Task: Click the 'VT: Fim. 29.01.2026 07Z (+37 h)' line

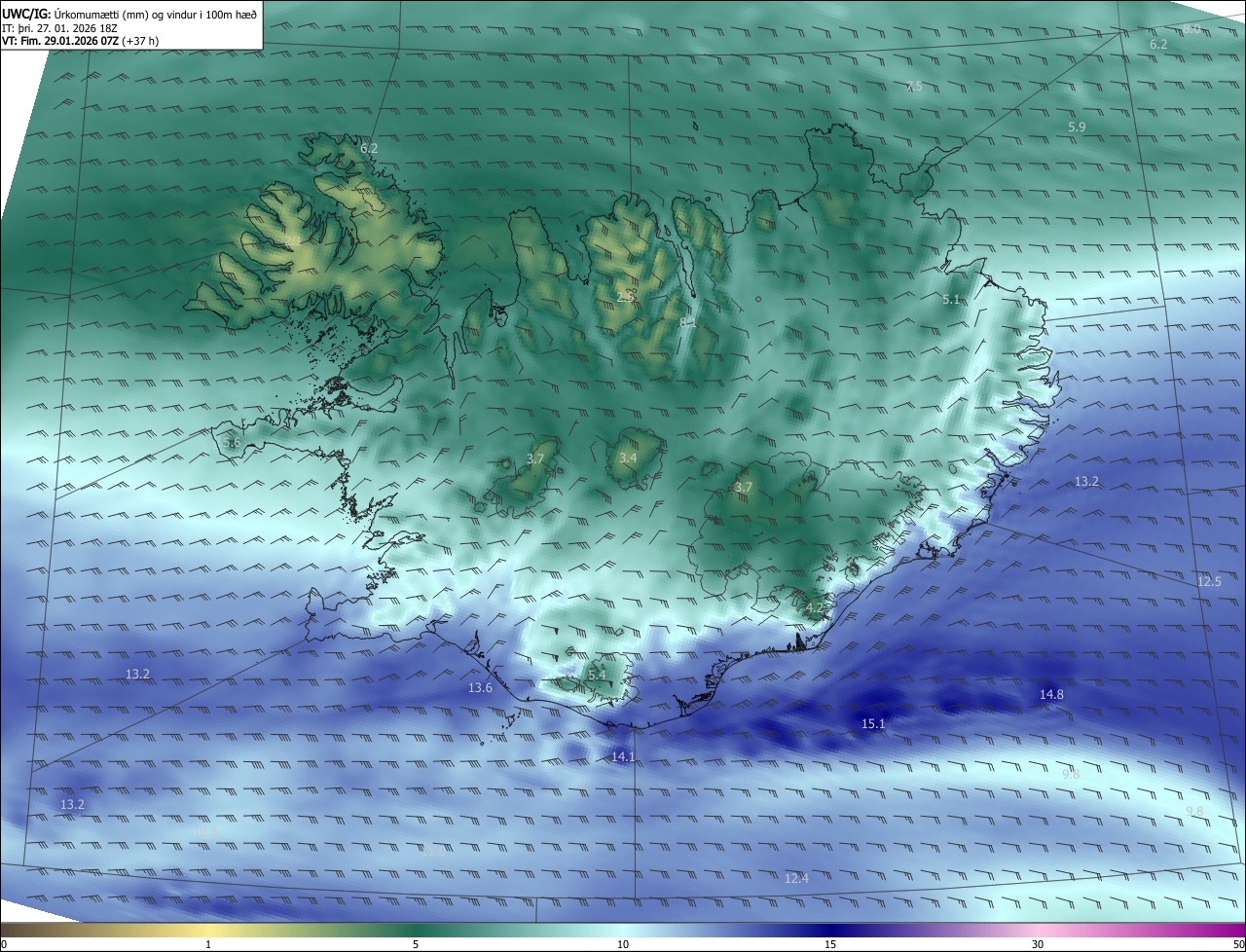Action: (81, 41)
